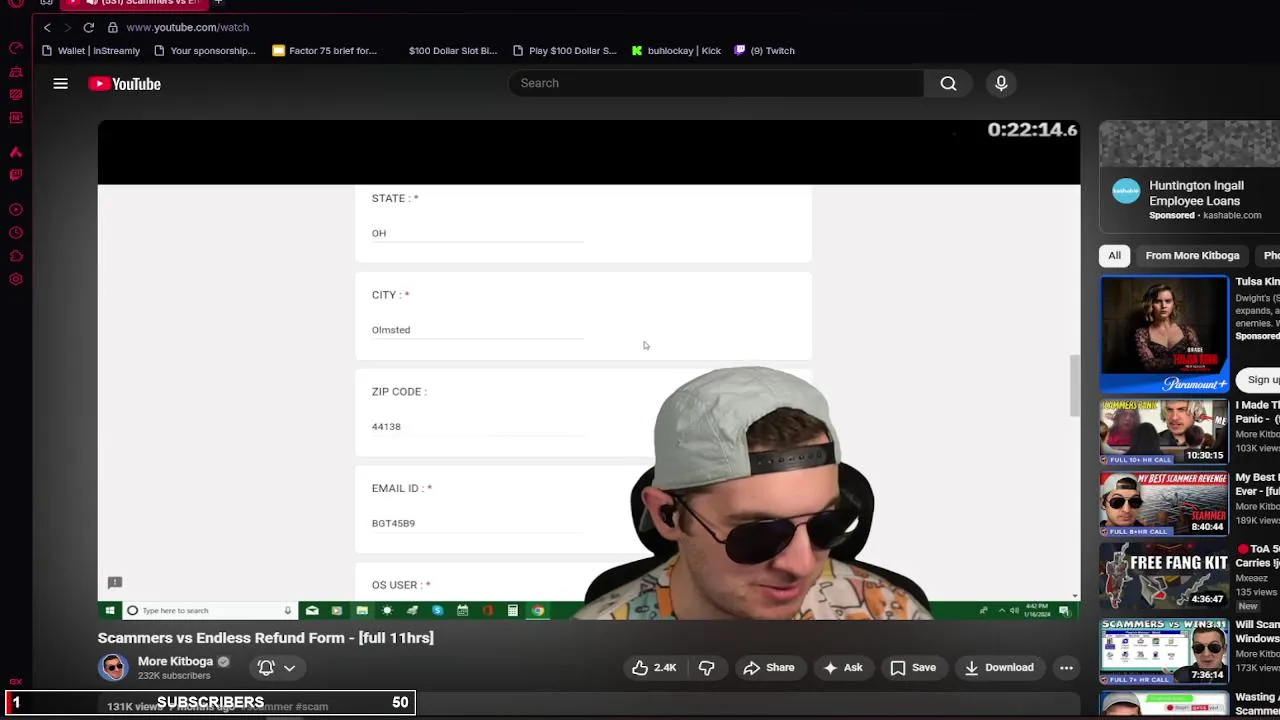This screenshot has height=720, width=1280.
Task: Open the FREE FANG KIT thumbnail
Action: [x=1164, y=576]
